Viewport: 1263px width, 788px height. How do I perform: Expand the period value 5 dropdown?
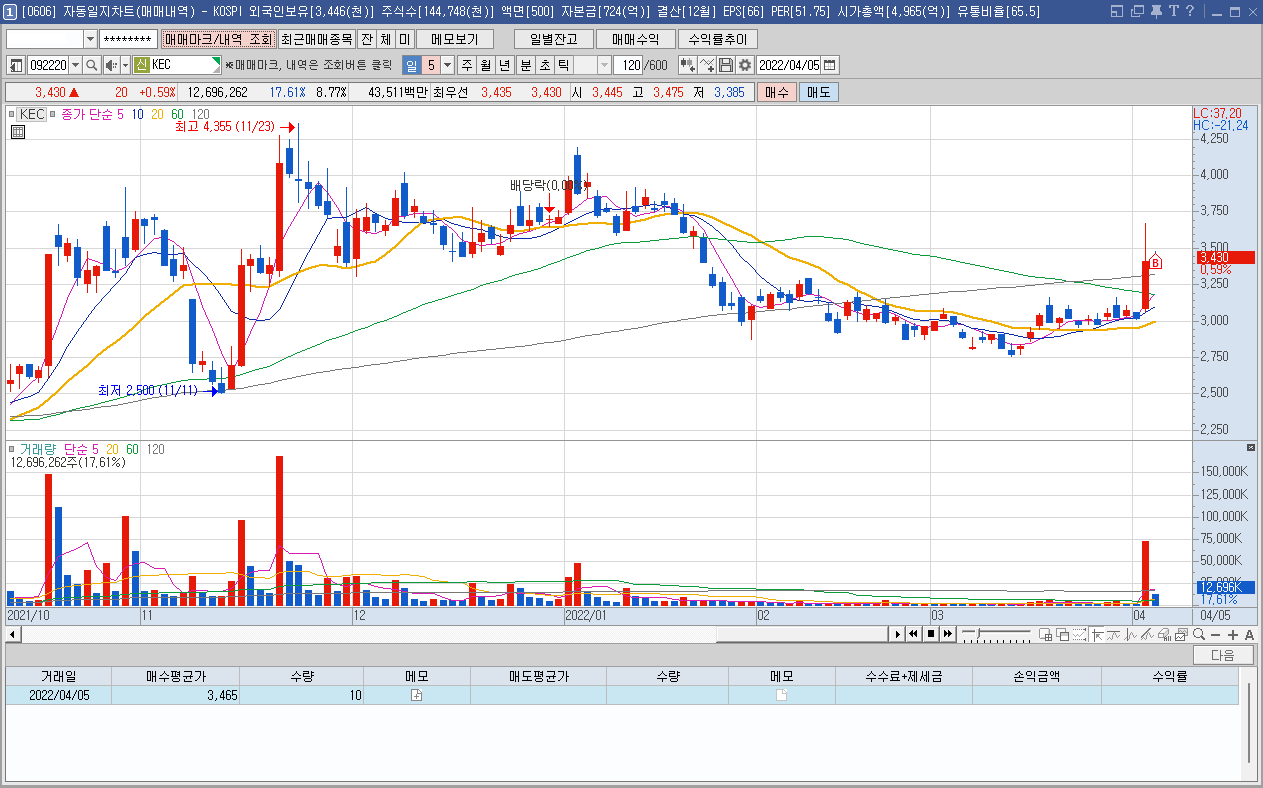(x=447, y=65)
